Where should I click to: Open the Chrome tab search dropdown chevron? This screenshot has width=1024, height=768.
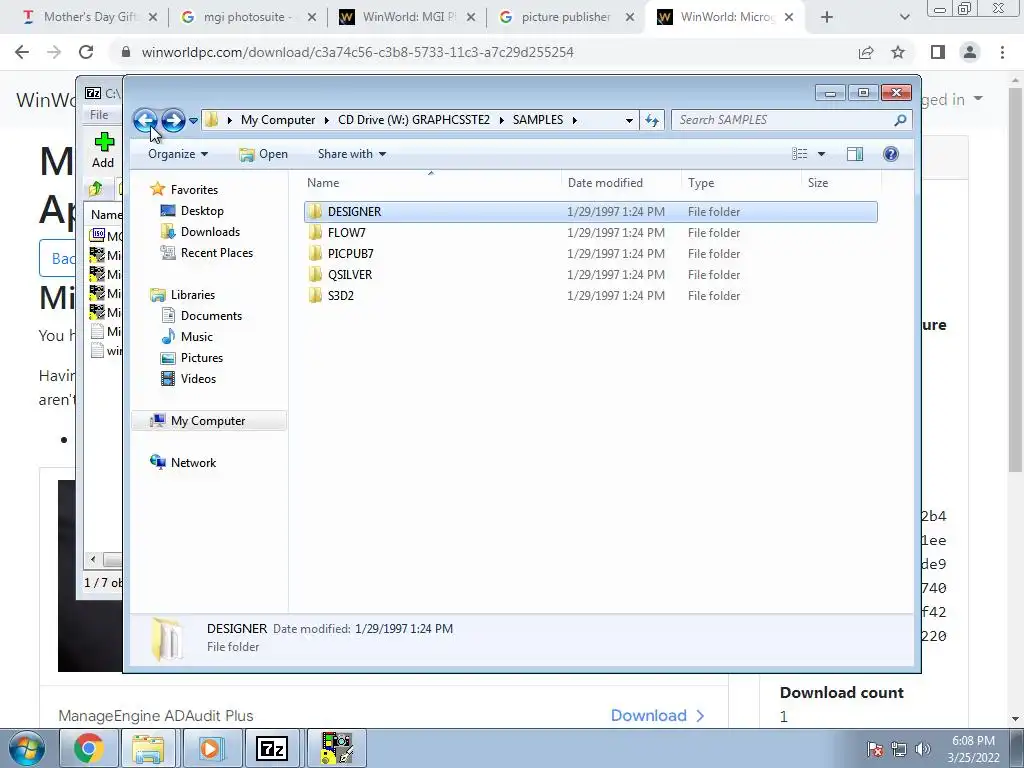(x=904, y=18)
